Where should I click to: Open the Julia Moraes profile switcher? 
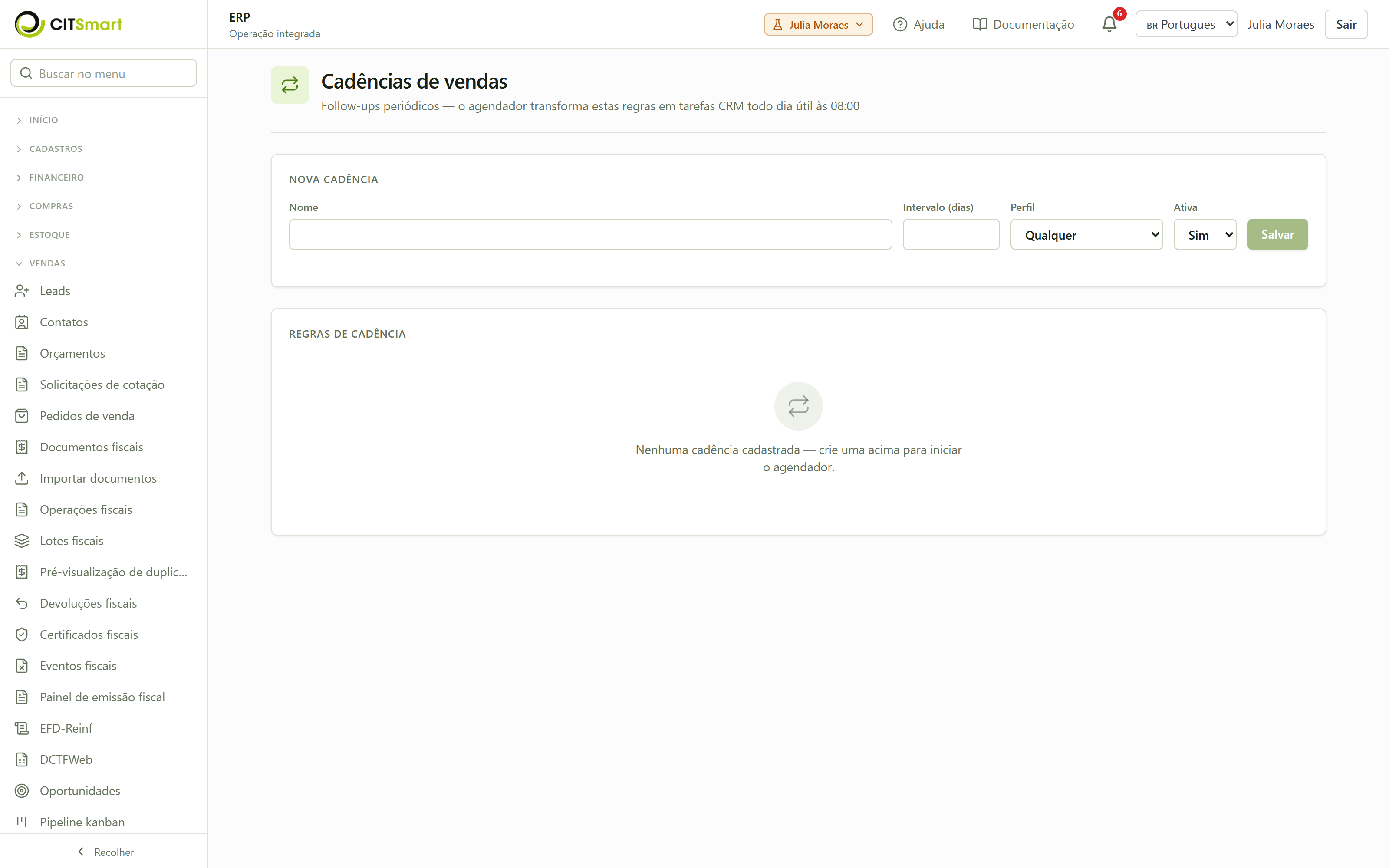pyautogui.click(x=818, y=24)
